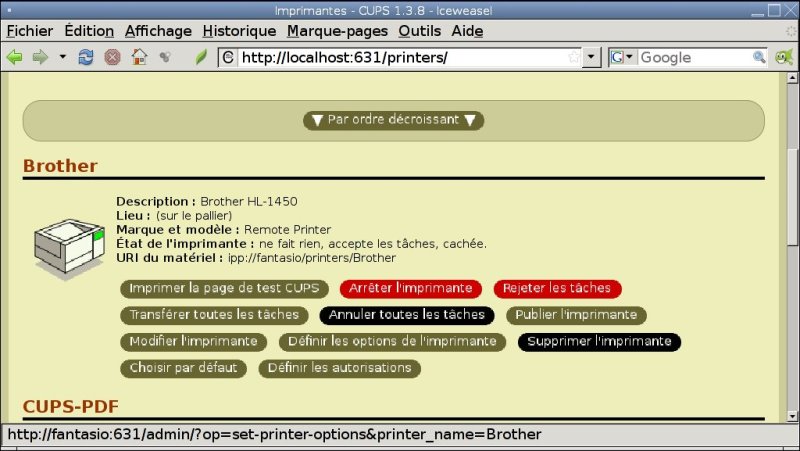800x451 pixels.
Task: Click Définir les options de l'imprimante
Action: tap(392, 341)
